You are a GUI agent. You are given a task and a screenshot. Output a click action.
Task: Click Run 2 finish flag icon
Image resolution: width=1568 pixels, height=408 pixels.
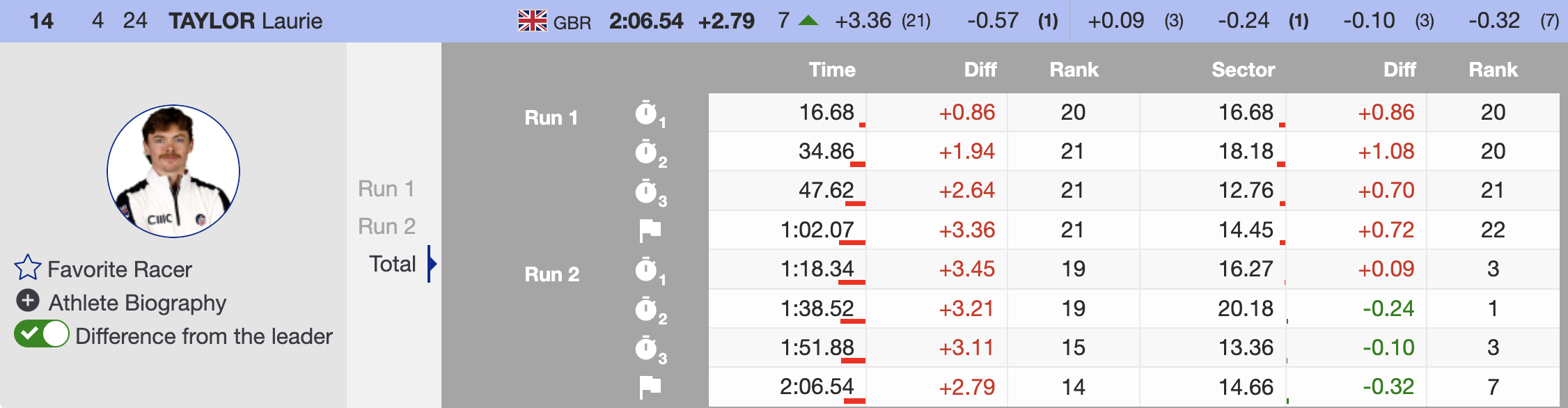point(650,386)
